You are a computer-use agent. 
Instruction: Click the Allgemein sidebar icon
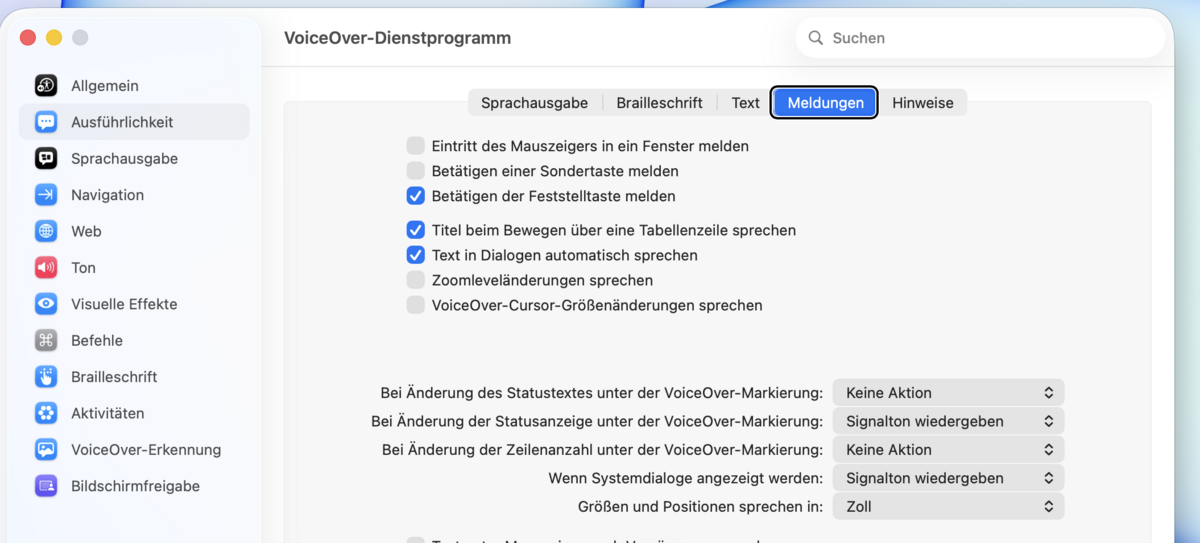pyautogui.click(x=46, y=86)
